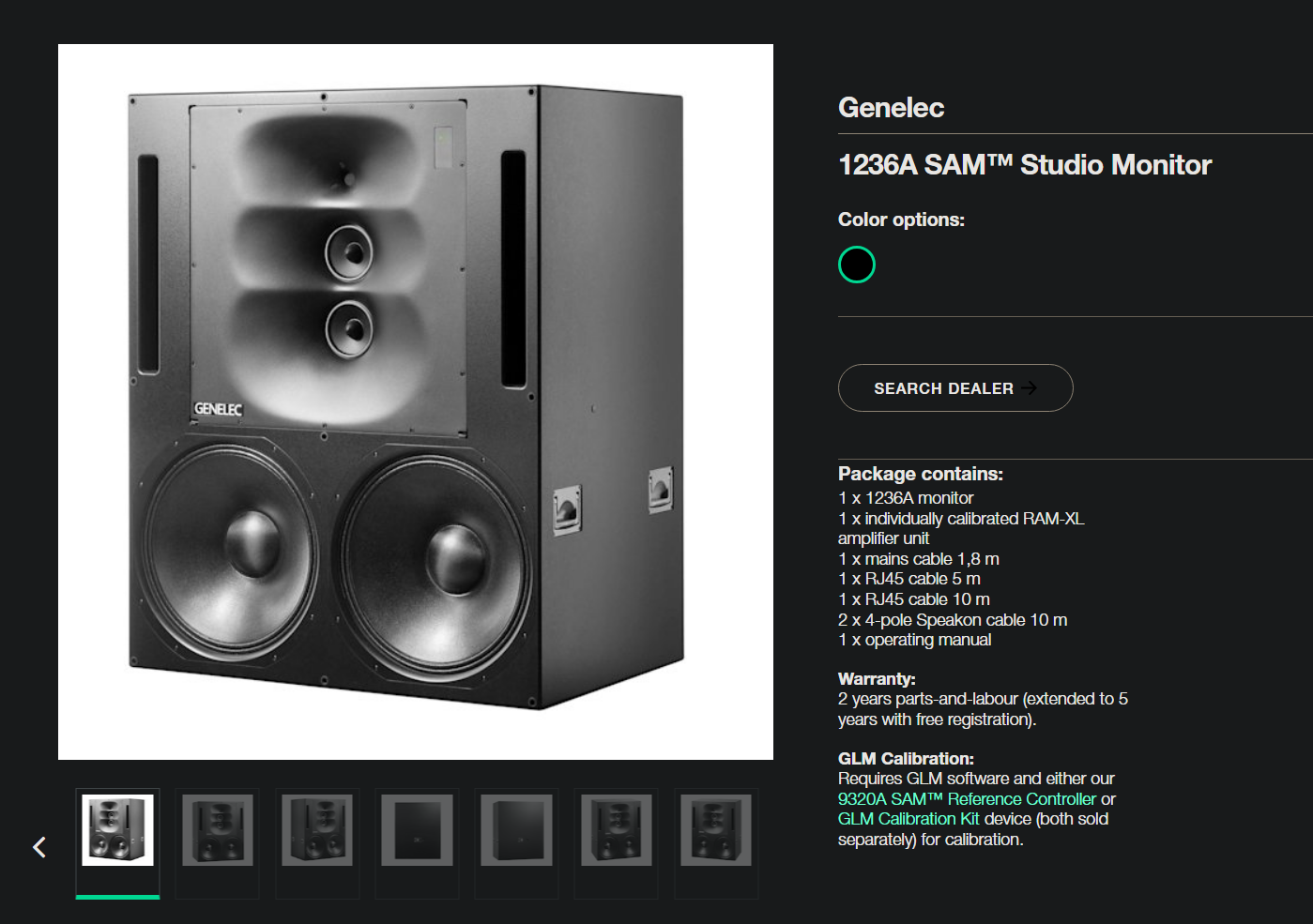This screenshot has width=1313, height=924.
Task: Click the arrow icon inside Search Dealer button
Action: point(1030,387)
